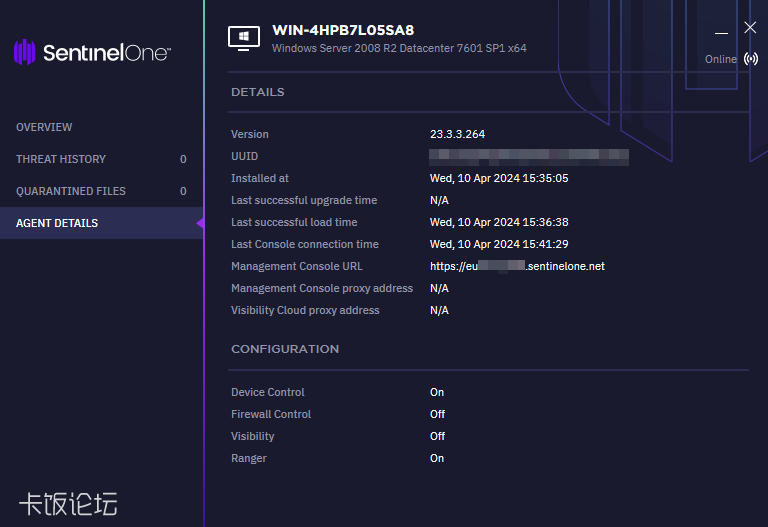Click the online broadcast signal icon
768x527 pixels.
751,59
